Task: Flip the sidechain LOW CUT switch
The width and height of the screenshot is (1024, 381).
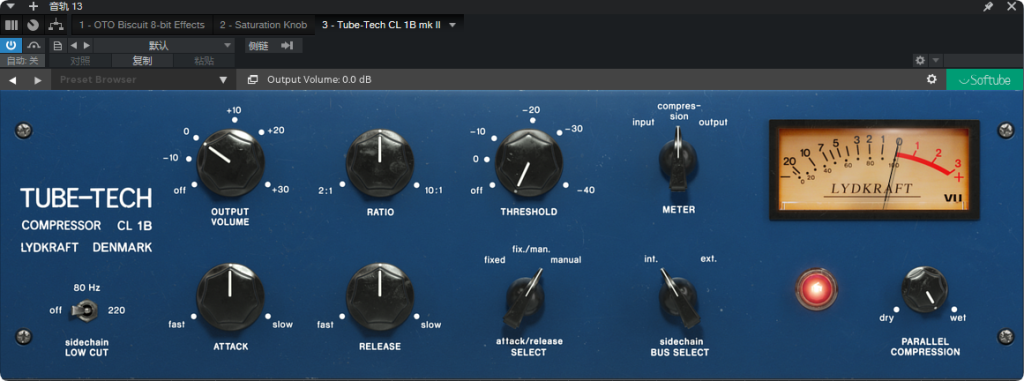Action: (85, 310)
